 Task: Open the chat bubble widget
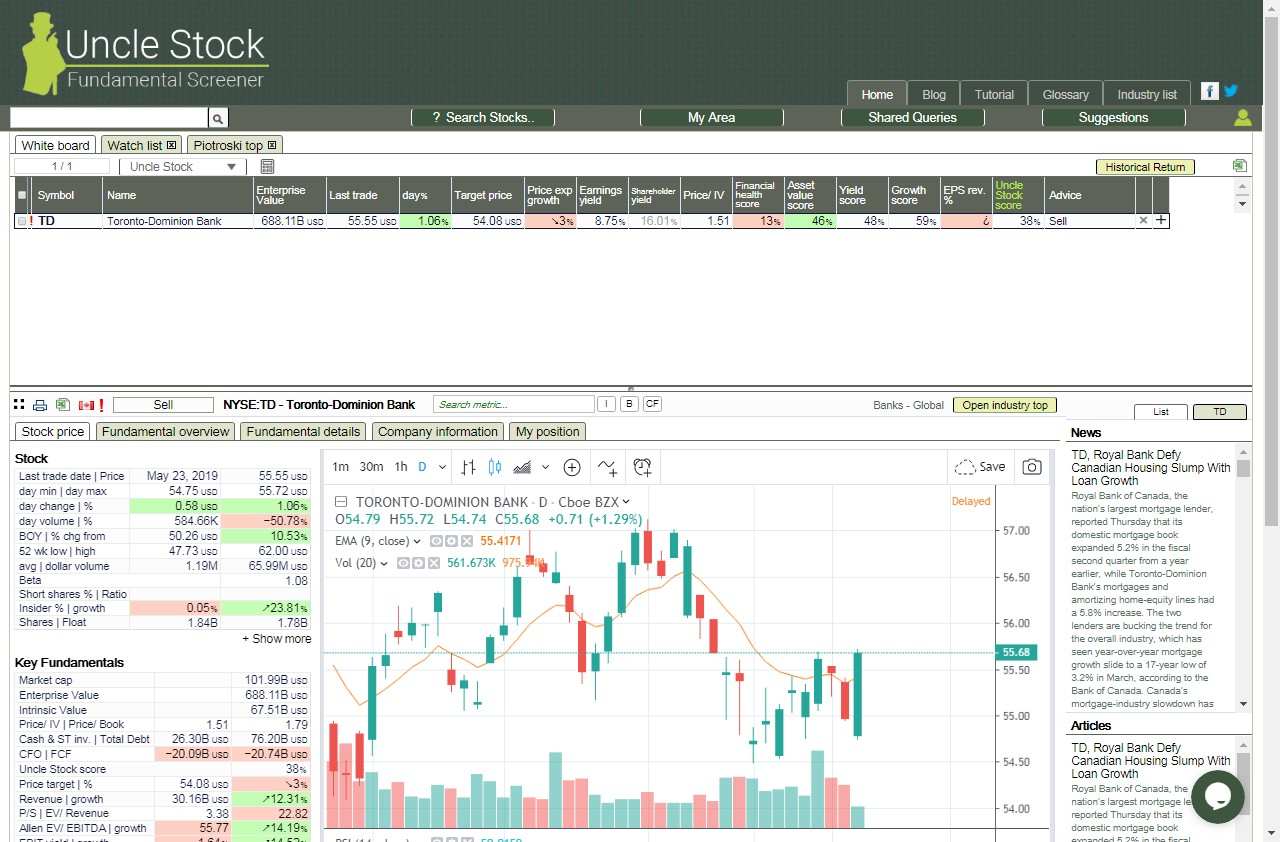1217,797
